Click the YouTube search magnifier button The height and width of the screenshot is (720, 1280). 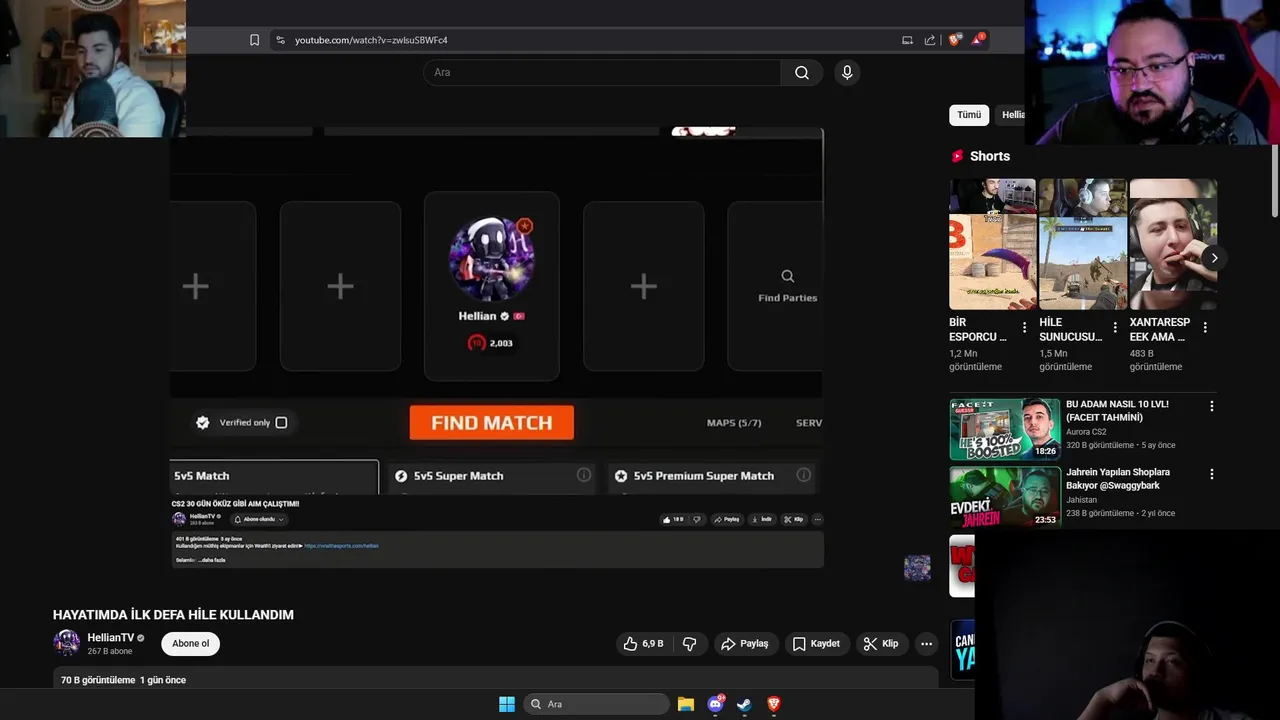coord(802,72)
